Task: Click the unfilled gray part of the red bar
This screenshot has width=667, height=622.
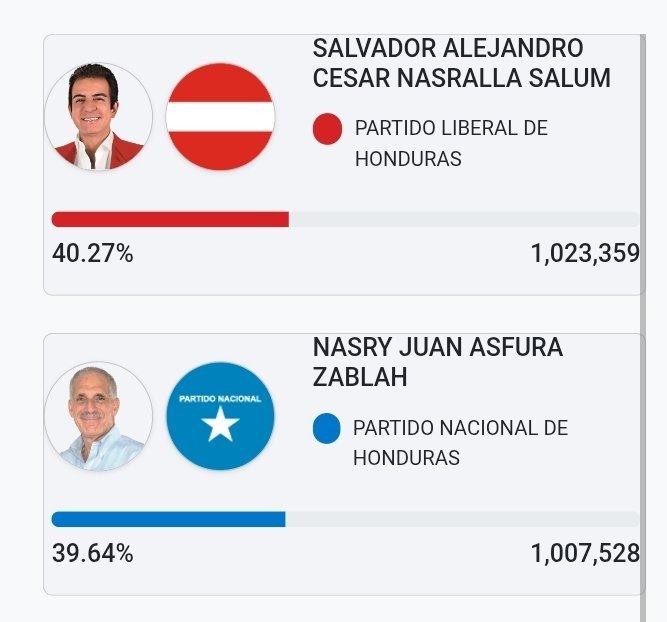Action: click(463, 219)
